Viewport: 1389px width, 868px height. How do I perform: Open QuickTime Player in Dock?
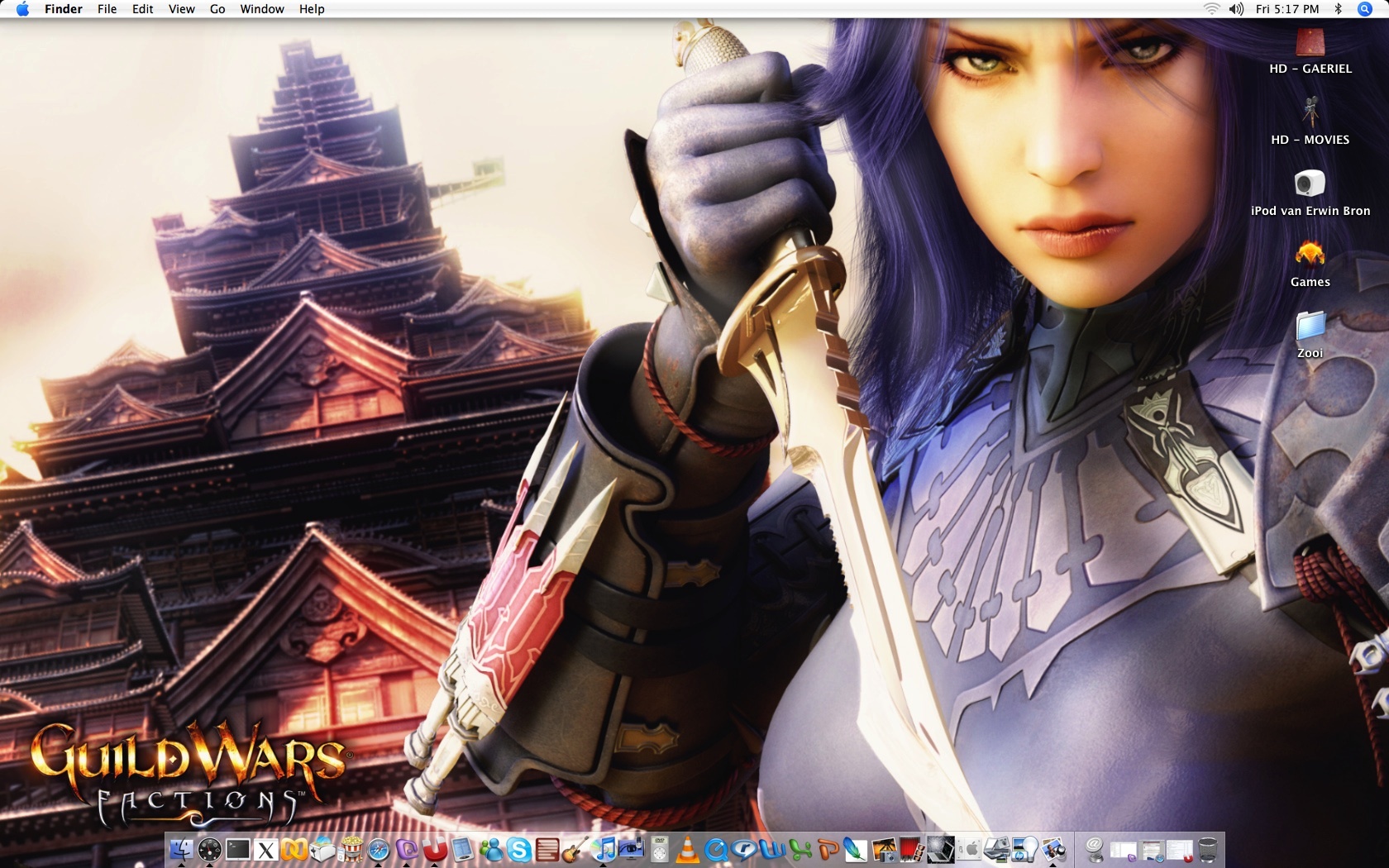tap(716, 849)
